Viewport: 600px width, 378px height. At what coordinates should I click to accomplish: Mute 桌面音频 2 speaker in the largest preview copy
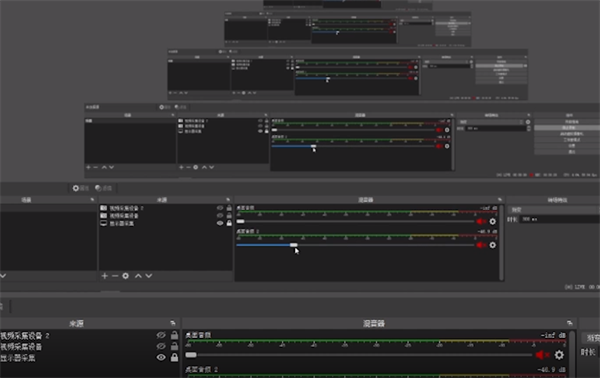pos(481,245)
